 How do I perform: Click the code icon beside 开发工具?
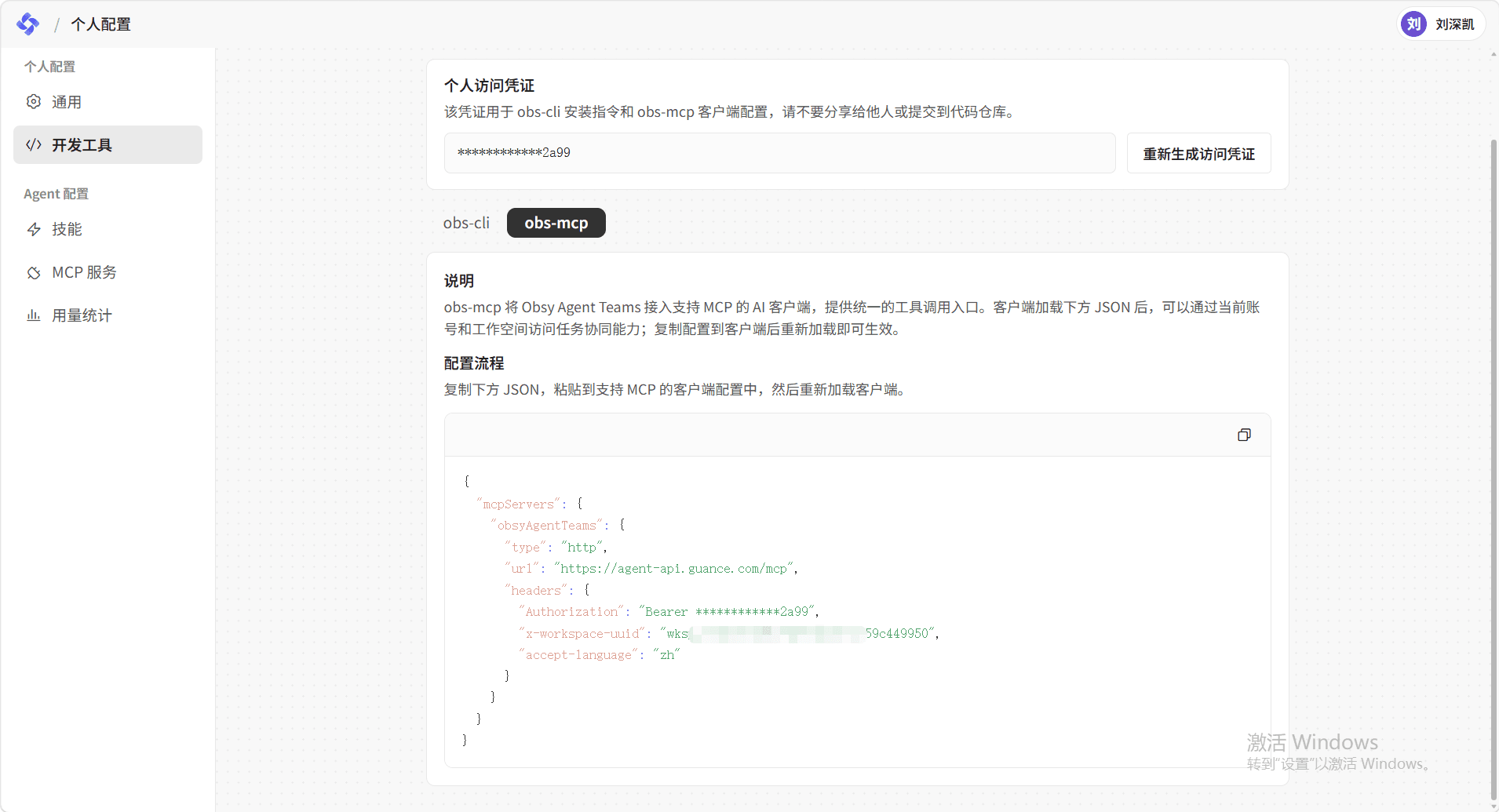pos(34,144)
